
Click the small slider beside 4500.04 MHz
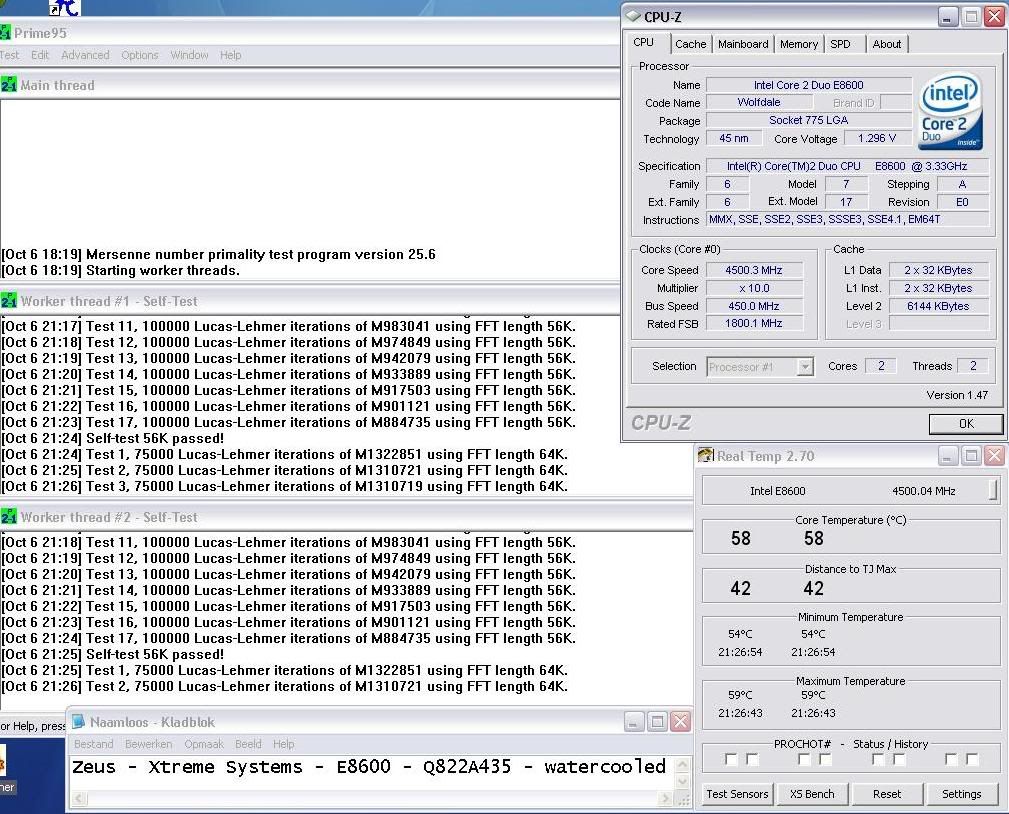994,490
